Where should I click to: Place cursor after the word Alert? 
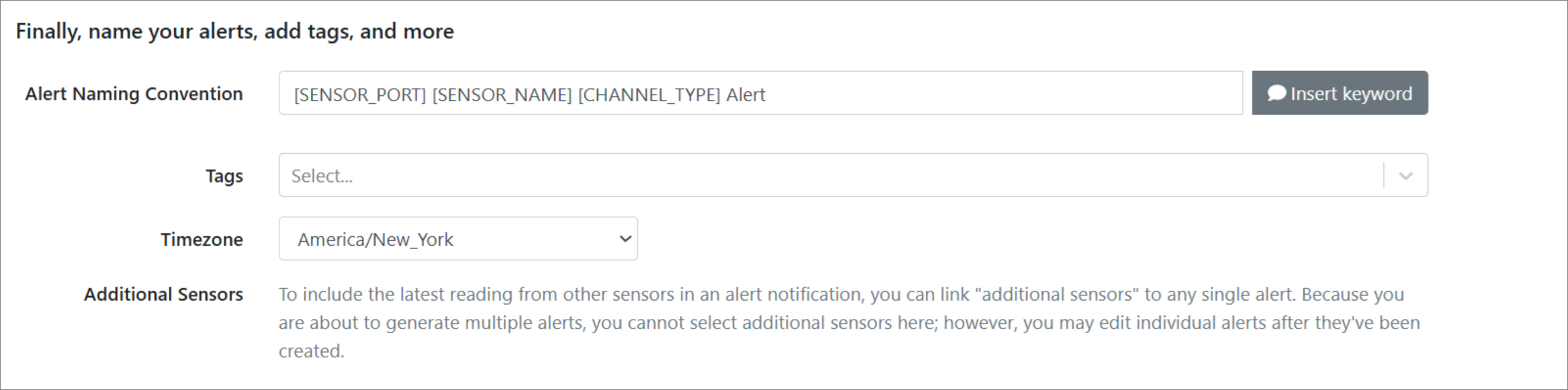(766, 95)
